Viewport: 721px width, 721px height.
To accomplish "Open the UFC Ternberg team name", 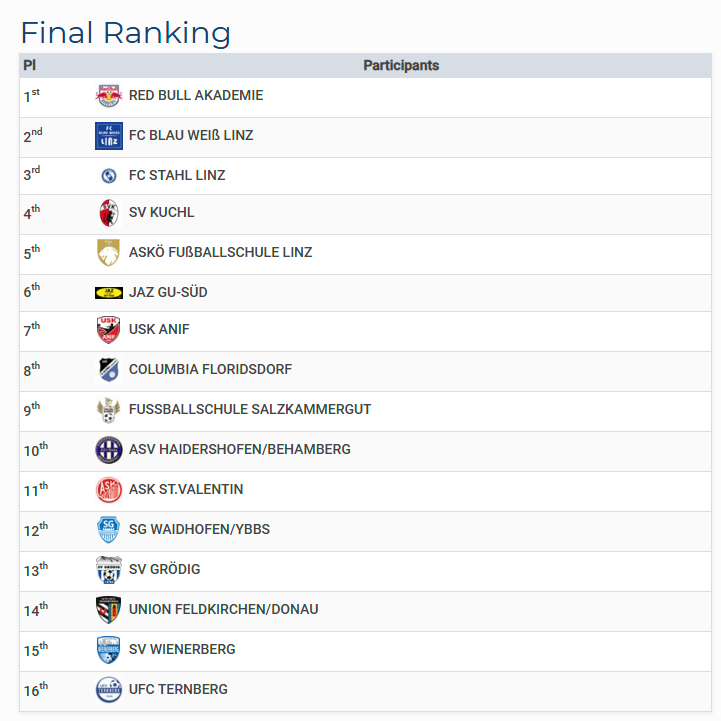I will [178, 690].
